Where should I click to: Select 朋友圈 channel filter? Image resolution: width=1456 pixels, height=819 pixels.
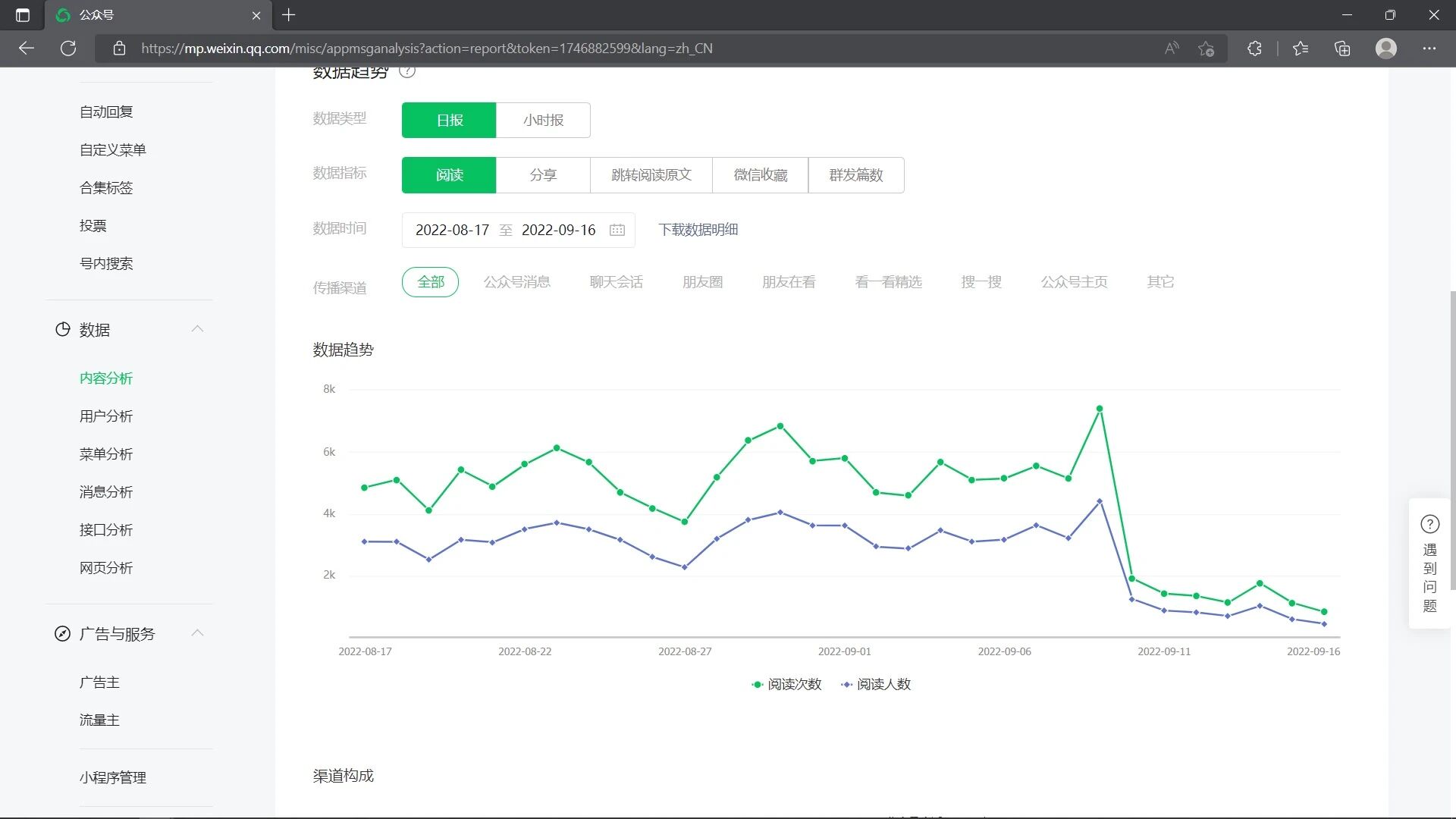pyautogui.click(x=702, y=282)
